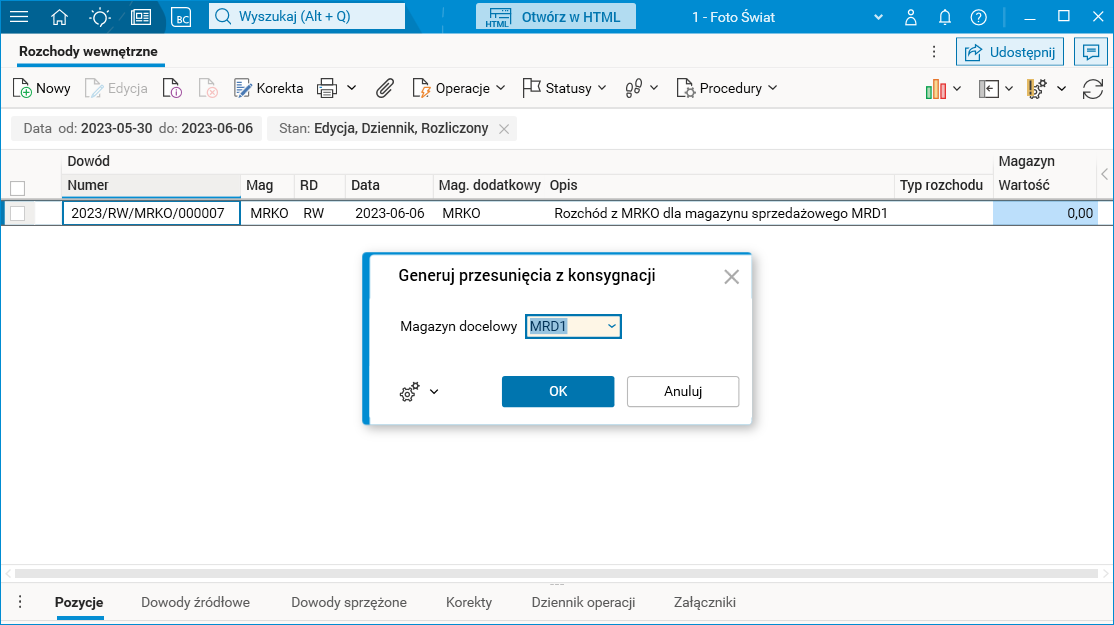Screen dimensions: 1114x625
Task: Click Otwórz w HTML button
Action: coord(556,17)
